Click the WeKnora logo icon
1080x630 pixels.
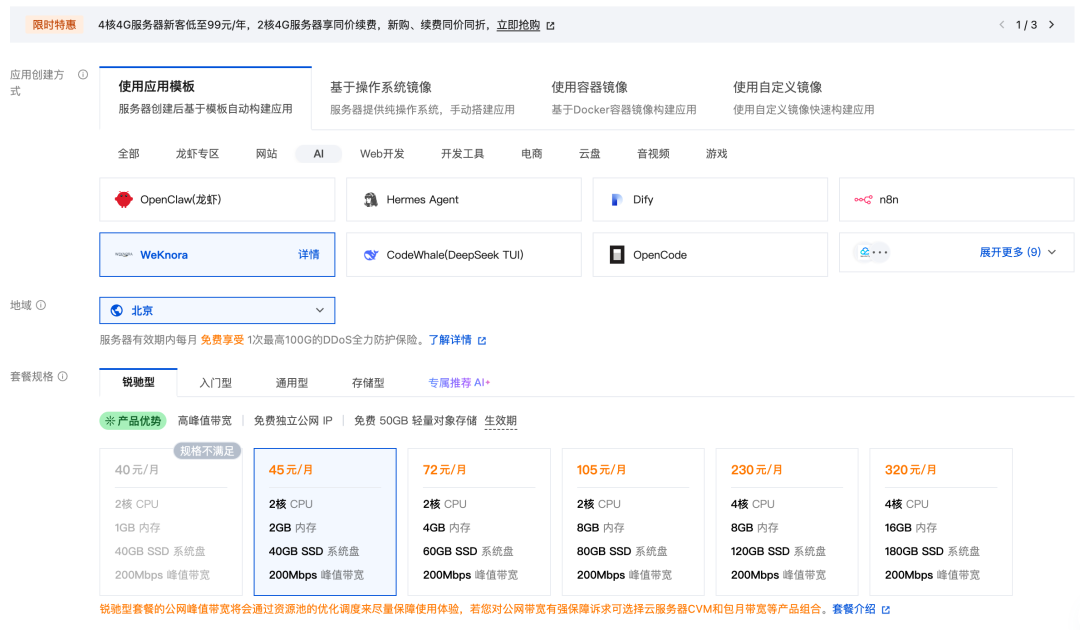tap(124, 255)
